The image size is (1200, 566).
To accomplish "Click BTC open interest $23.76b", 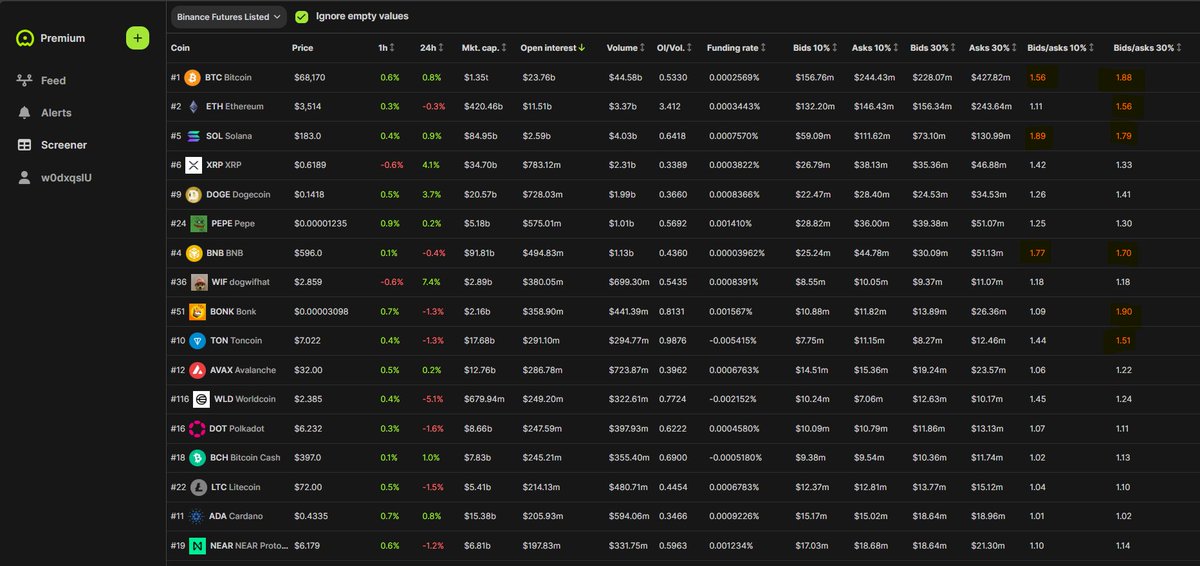I will (x=540, y=77).
